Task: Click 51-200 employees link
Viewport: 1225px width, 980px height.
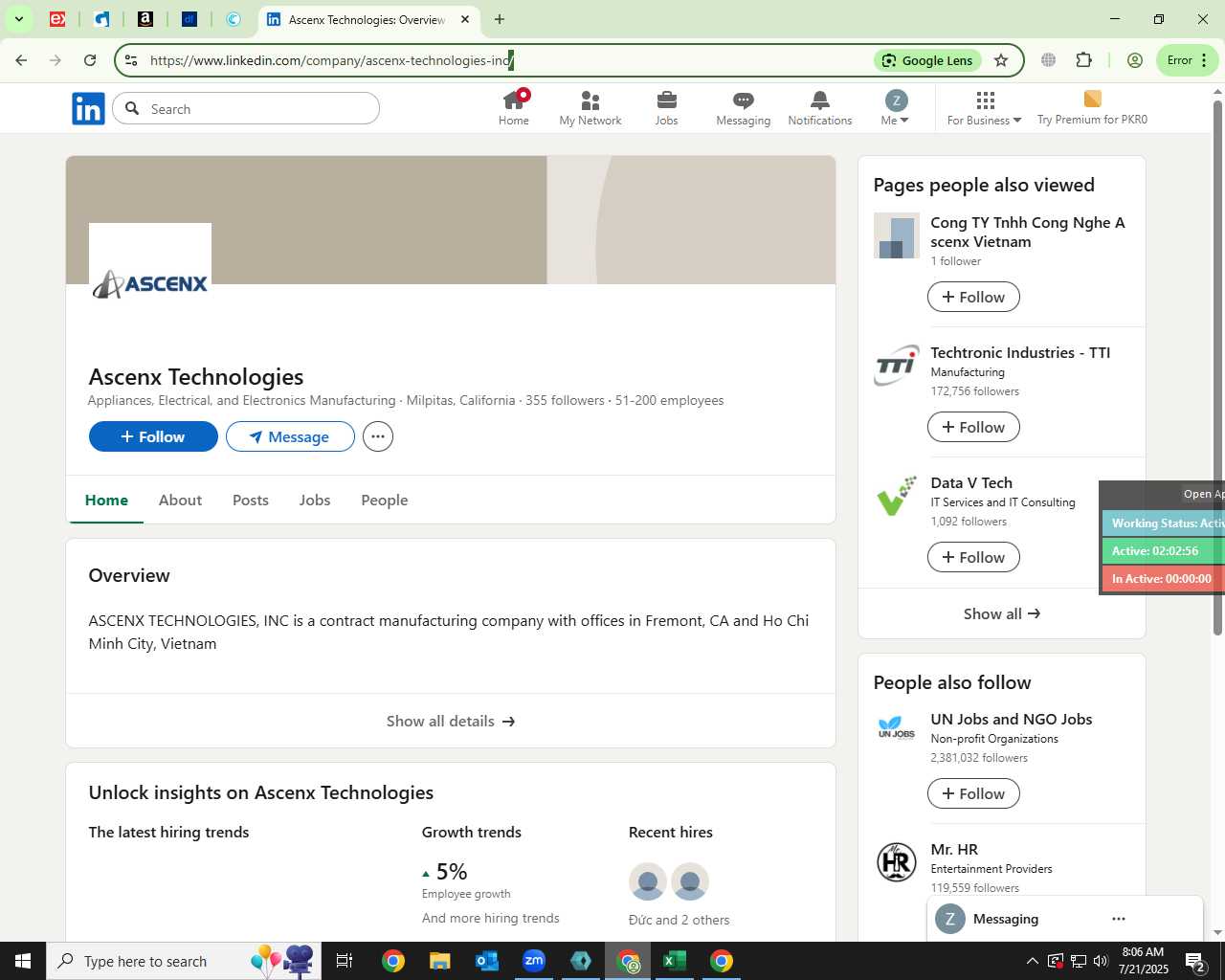Action: (x=670, y=400)
